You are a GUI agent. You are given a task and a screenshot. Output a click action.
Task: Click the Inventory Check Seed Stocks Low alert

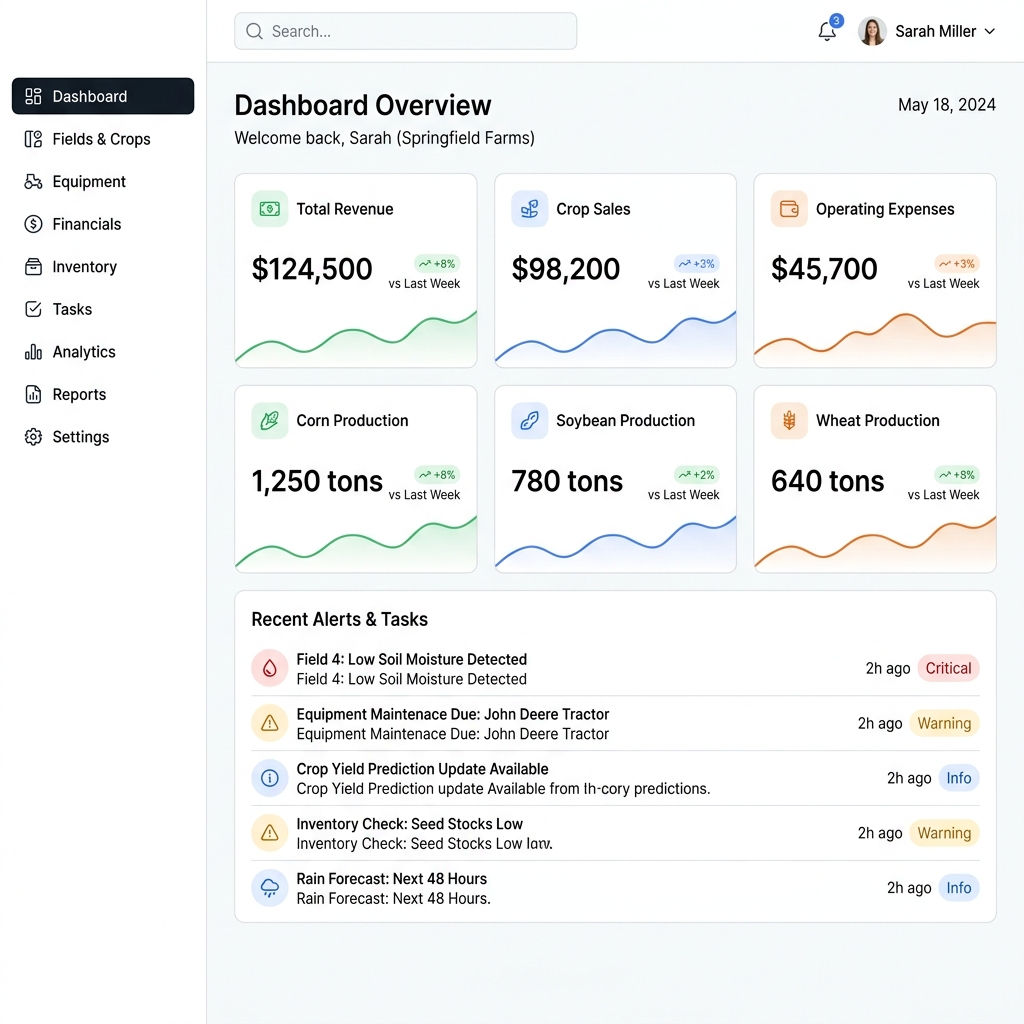point(615,833)
